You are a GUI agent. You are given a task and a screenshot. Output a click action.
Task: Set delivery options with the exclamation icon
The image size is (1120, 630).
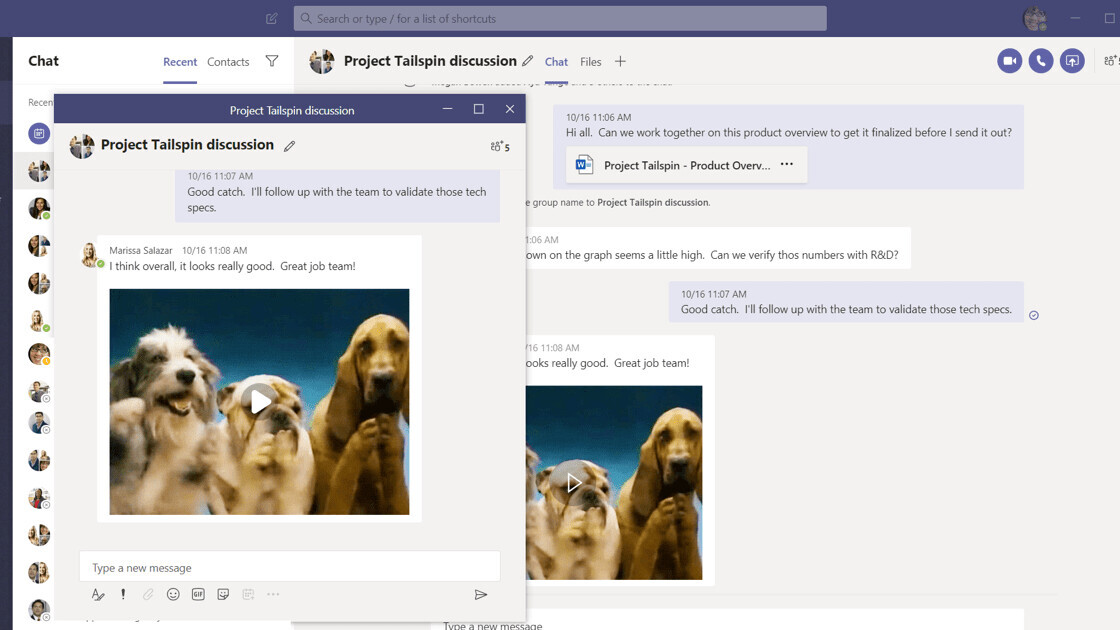[123, 595]
